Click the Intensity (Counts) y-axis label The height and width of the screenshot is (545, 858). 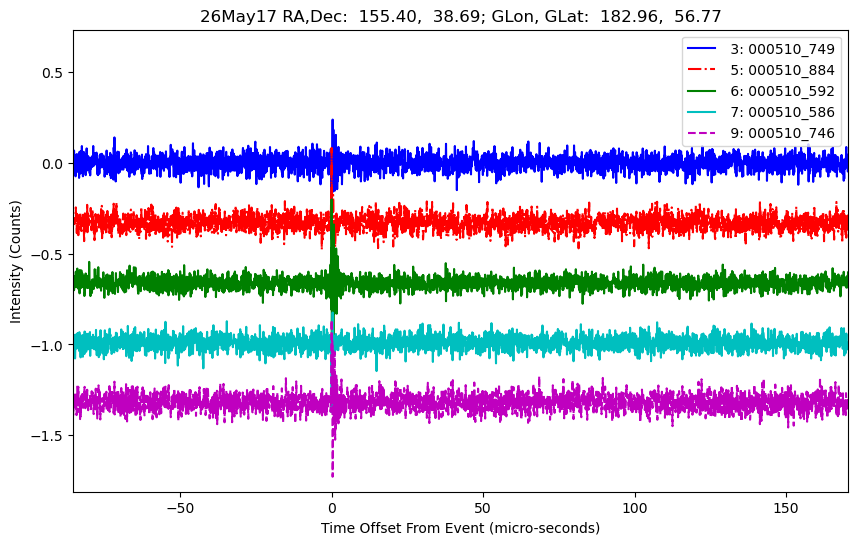(x=15, y=262)
